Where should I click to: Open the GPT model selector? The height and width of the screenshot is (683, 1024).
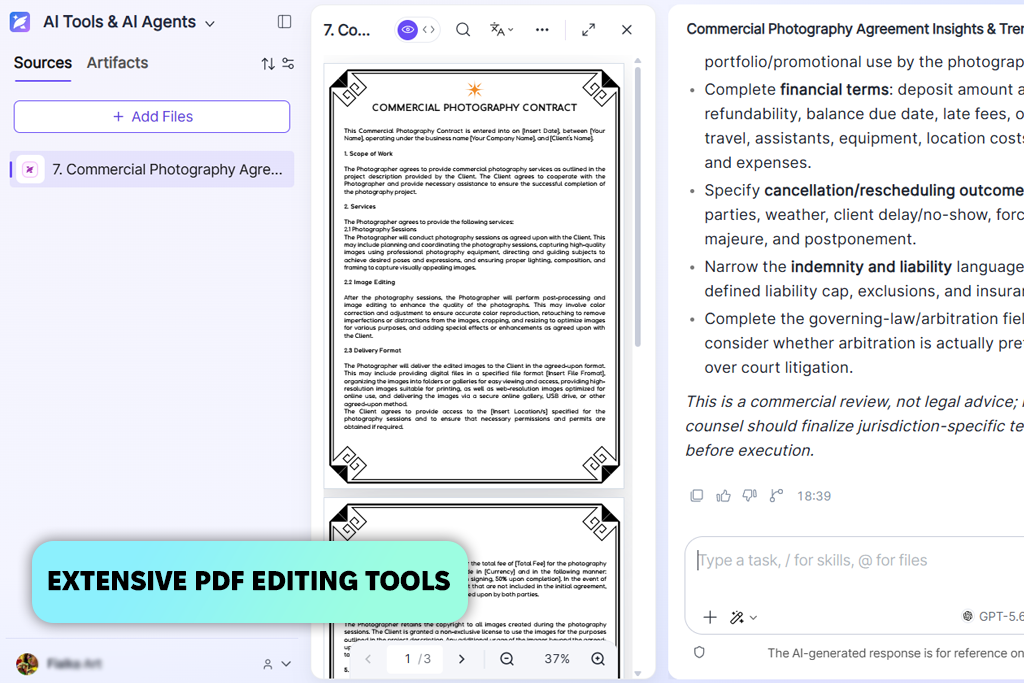click(993, 616)
